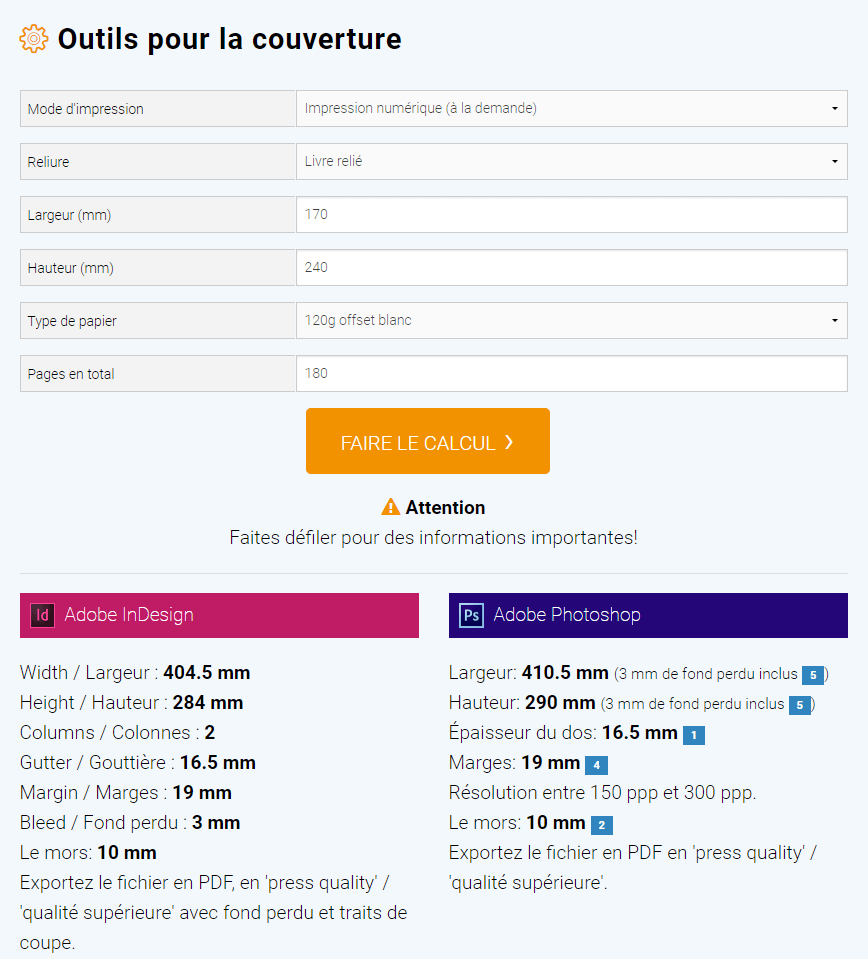Image resolution: width=868 pixels, height=959 pixels.
Task: Select the Adobe Photoshop section header
Action: click(x=648, y=615)
